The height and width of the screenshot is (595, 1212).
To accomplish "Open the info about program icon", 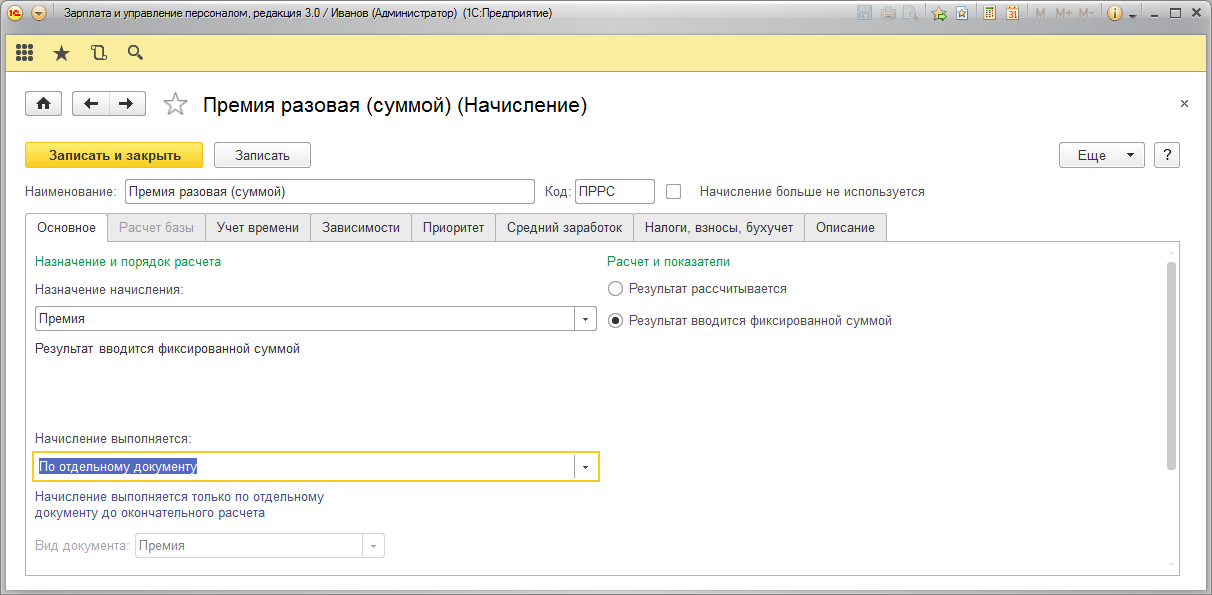I will click(1116, 13).
